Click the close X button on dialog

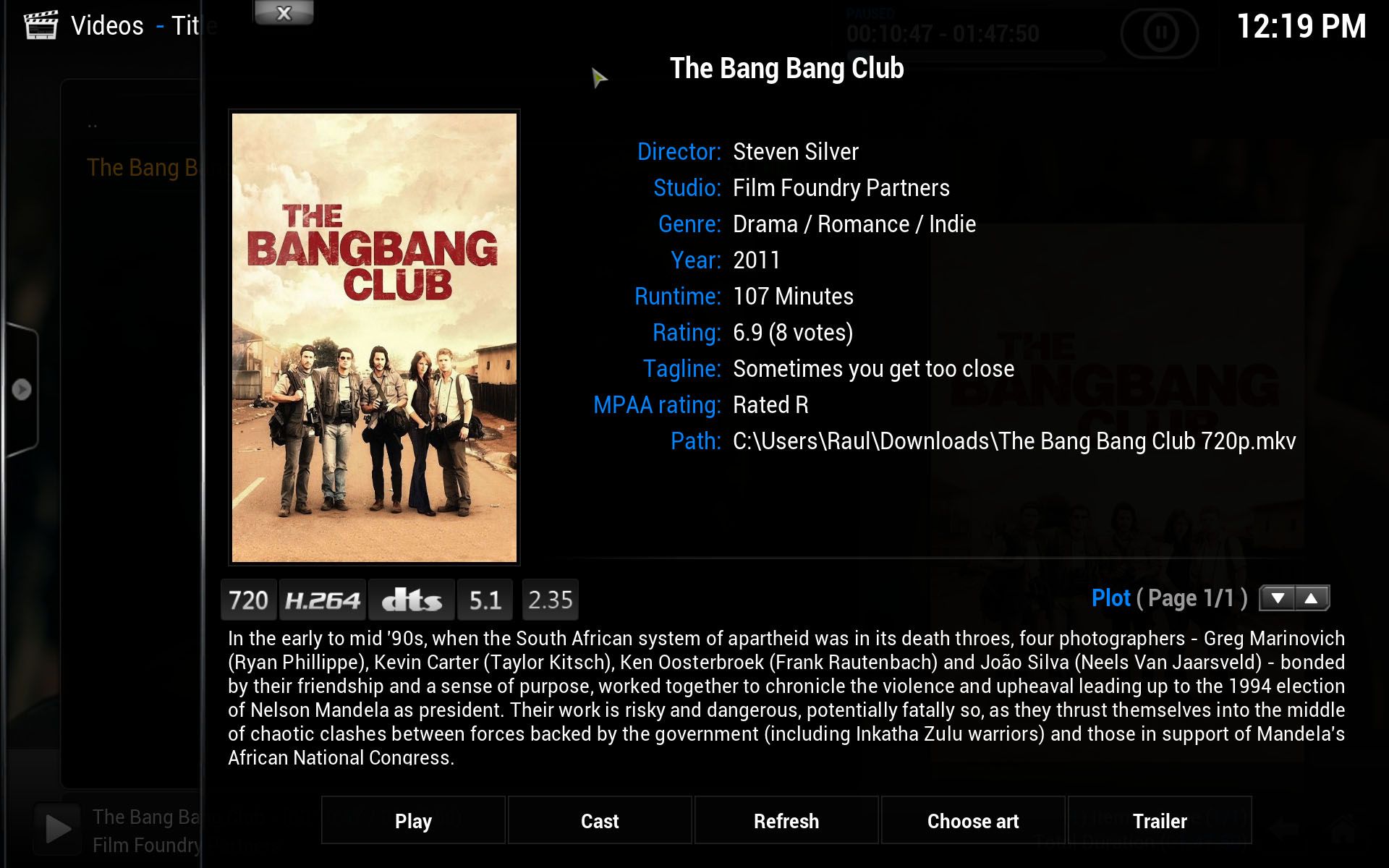click(283, 12)
